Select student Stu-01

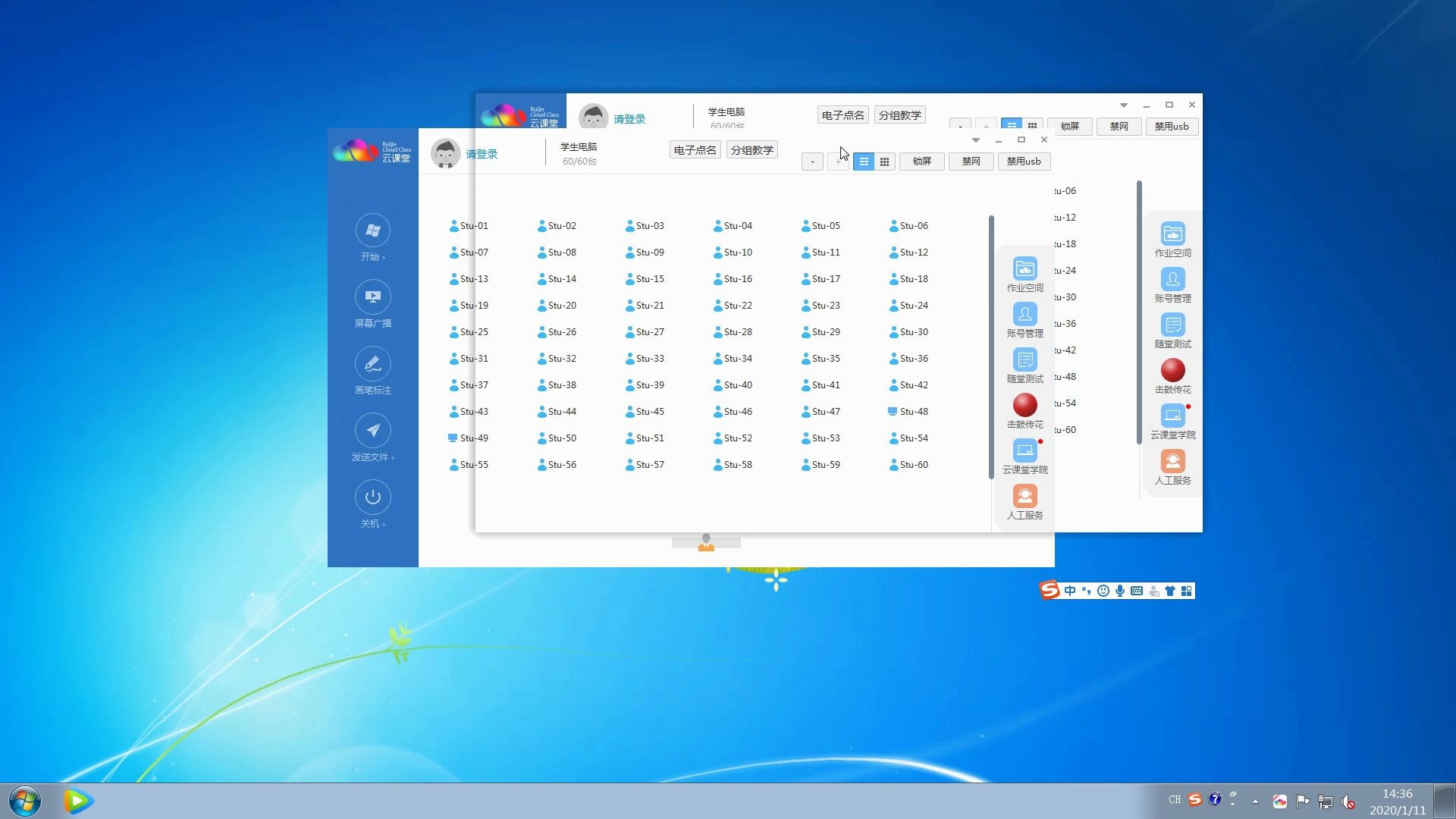point(468,226)
